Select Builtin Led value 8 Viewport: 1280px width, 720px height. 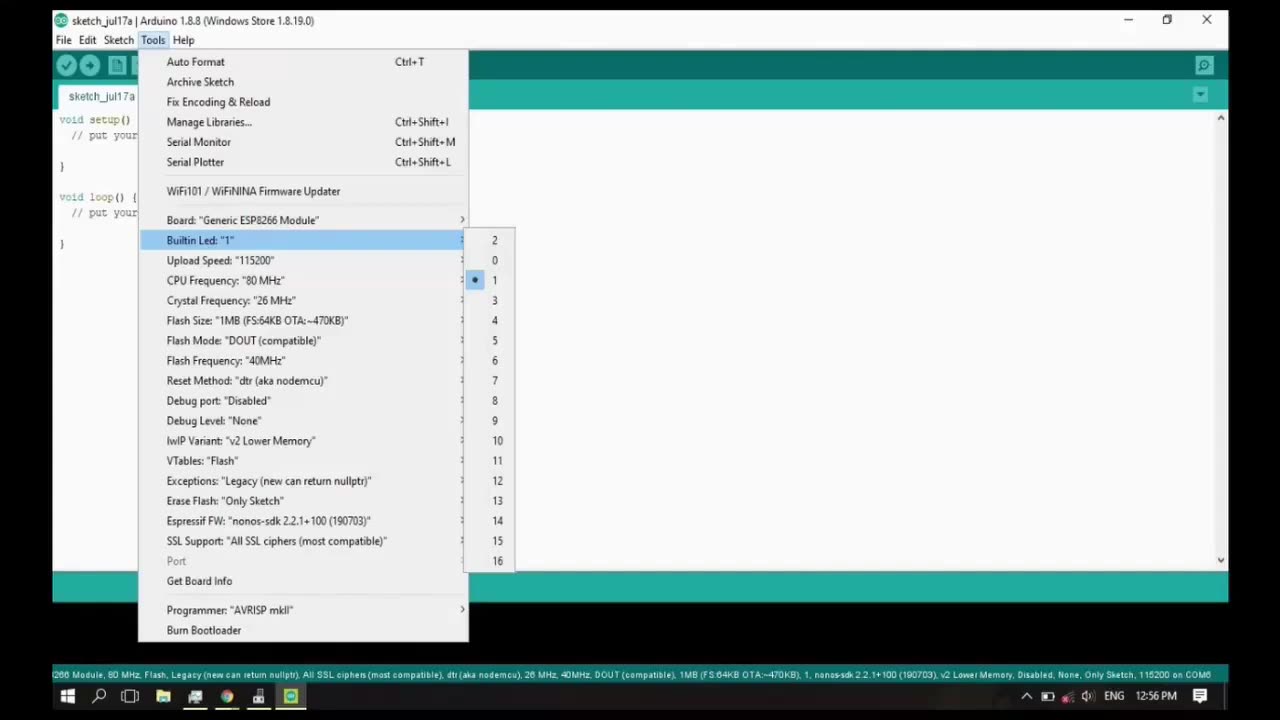pos(490,400)
